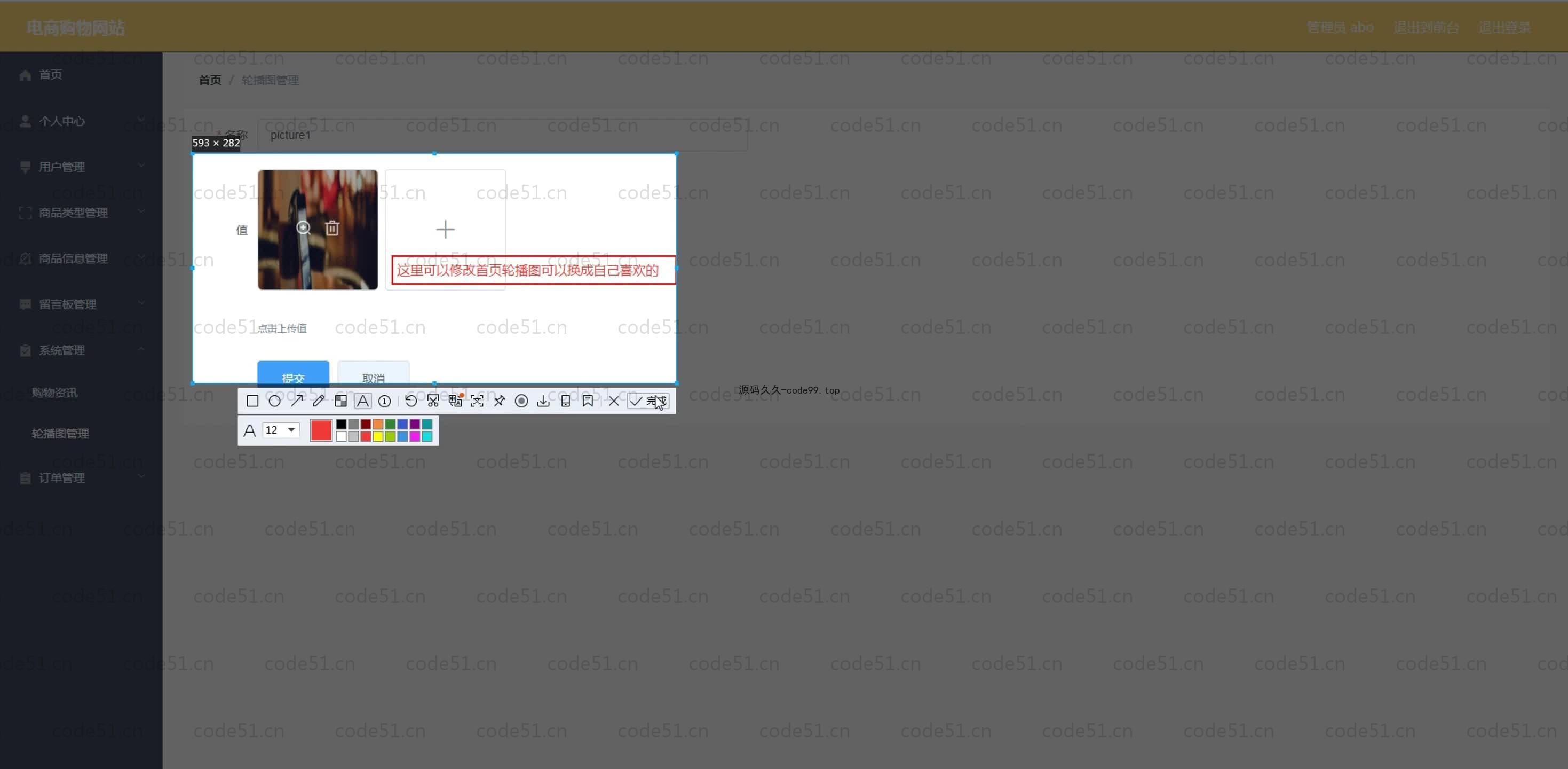Start screen recording from toolbar
1568x769 pixels.
click(521, 401)
